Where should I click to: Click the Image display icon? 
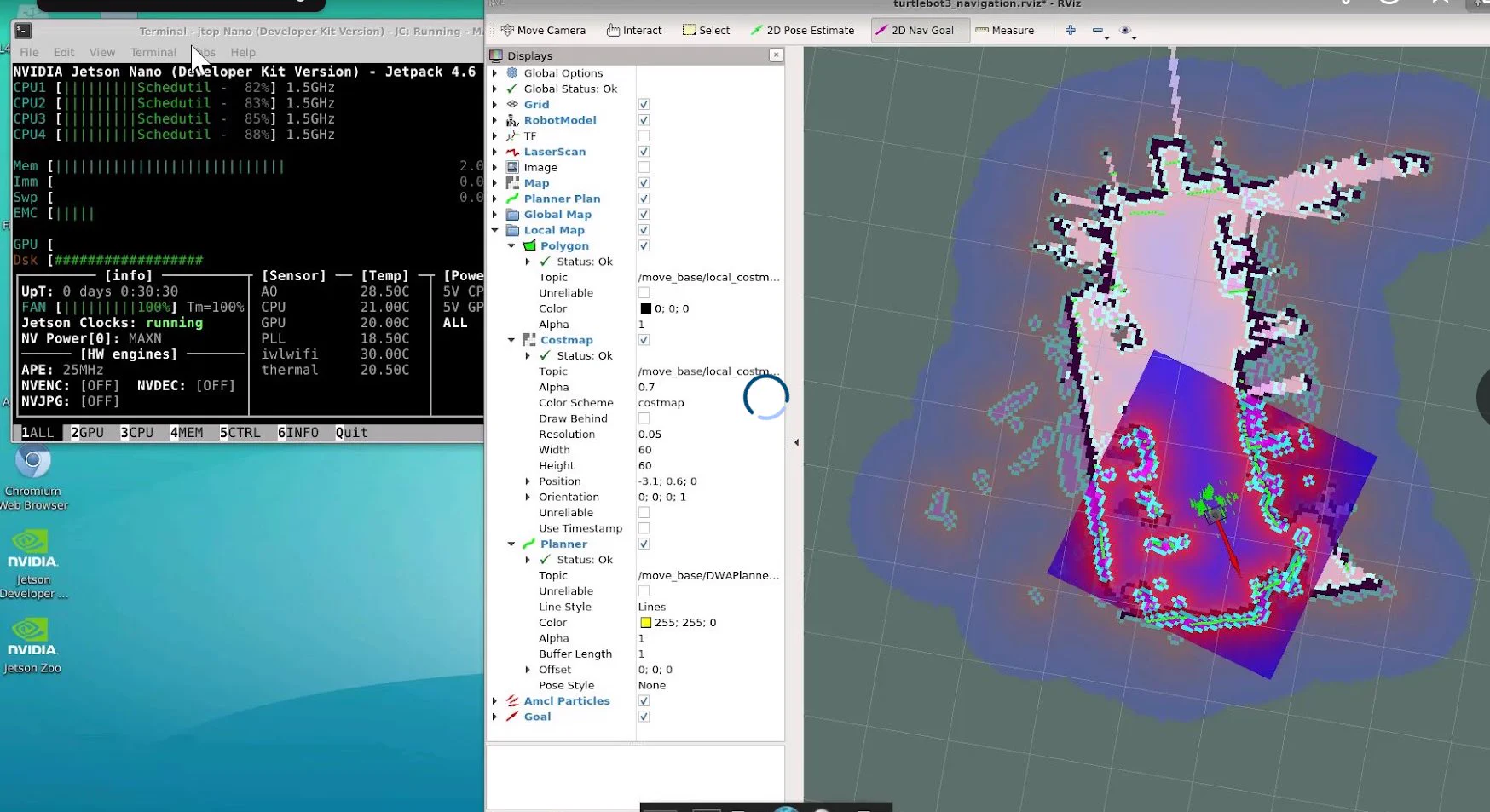(x=512, y=168)
